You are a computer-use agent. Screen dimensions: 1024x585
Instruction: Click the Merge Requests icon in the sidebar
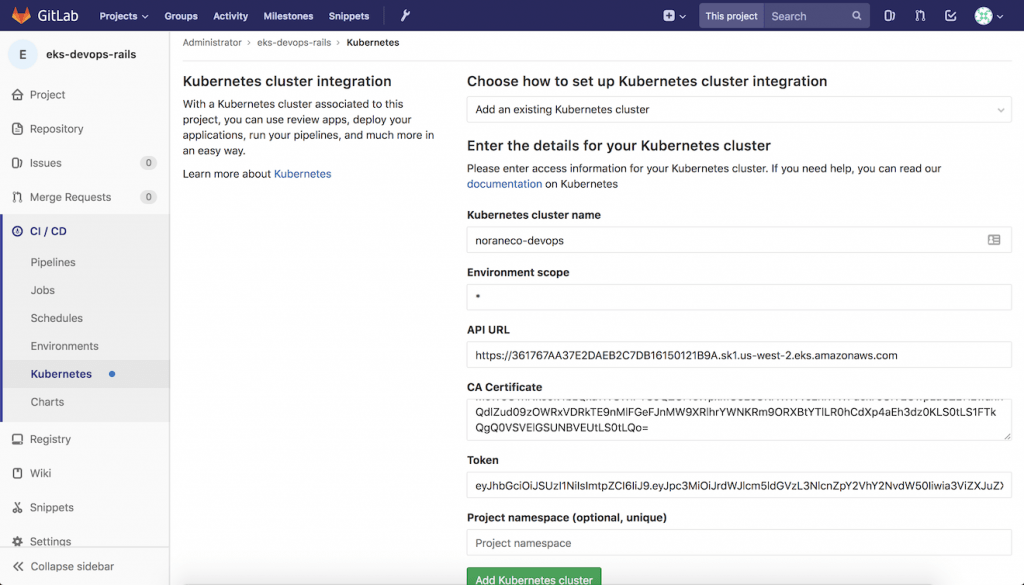click(x=18, y=197)
